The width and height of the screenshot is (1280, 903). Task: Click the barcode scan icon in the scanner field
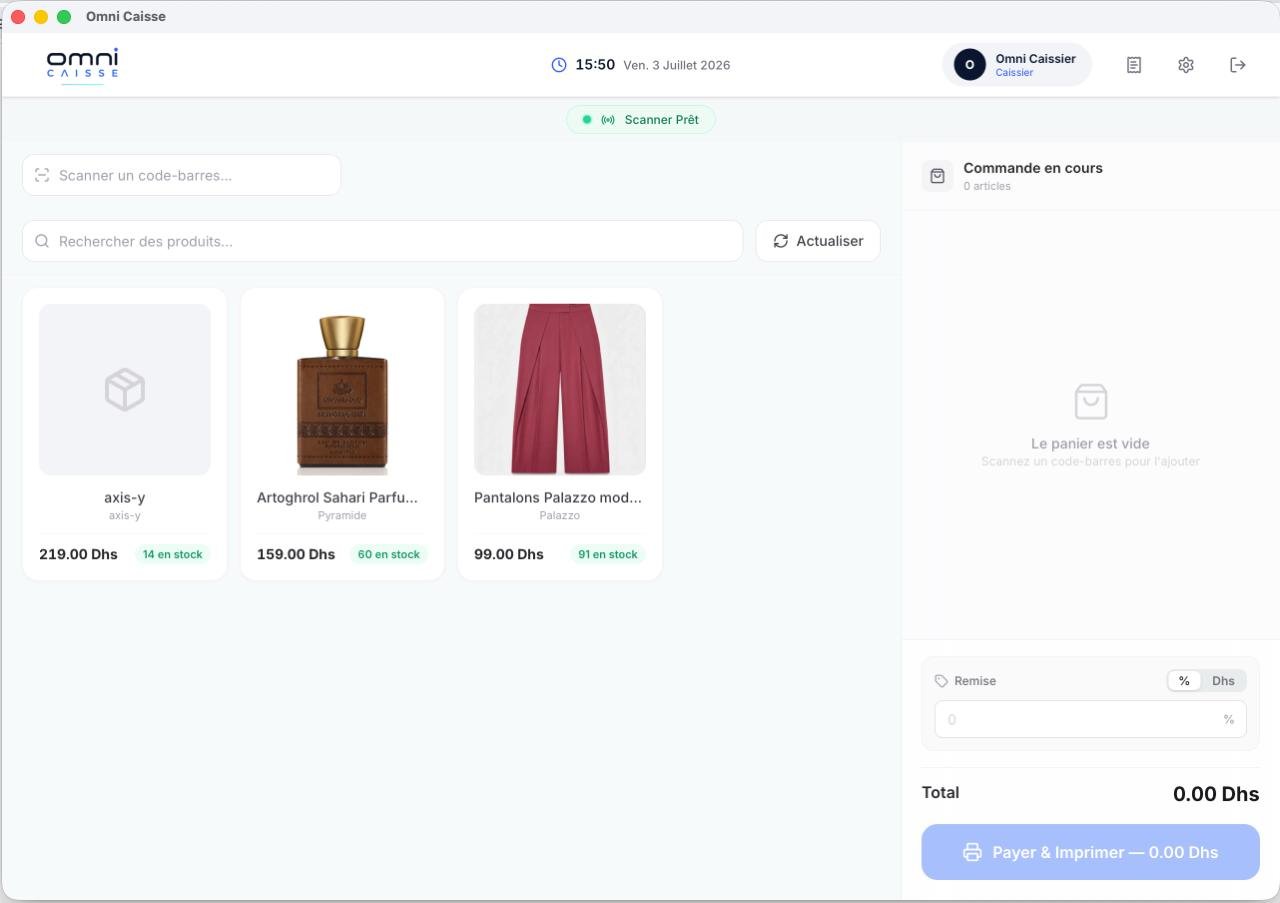(42, 175)
